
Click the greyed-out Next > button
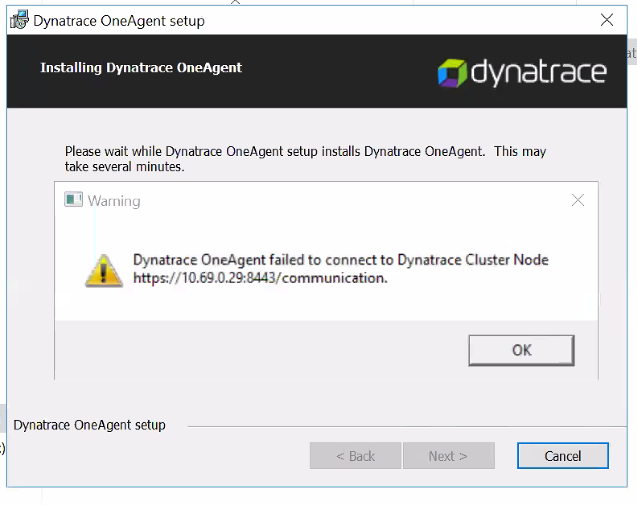pyautogui.click(x=448, y=456)
